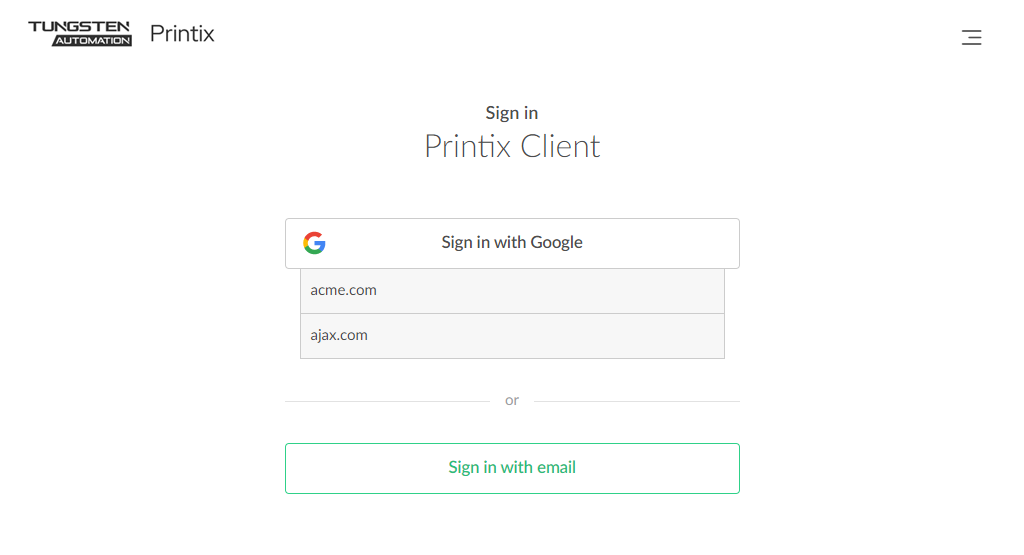
Task: Click the "or" divider text
Action: (x=512, y=400)
